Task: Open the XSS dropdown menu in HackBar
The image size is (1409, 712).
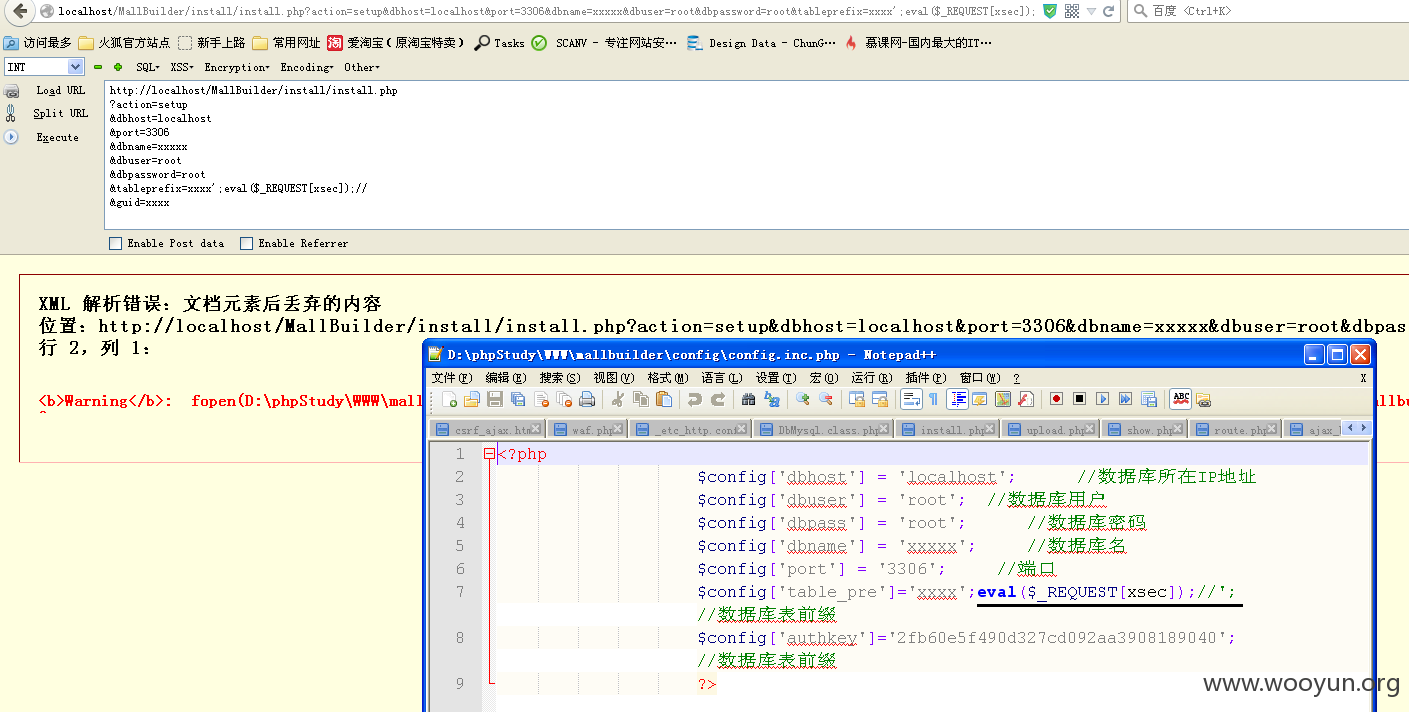Action: coord(182,67)
